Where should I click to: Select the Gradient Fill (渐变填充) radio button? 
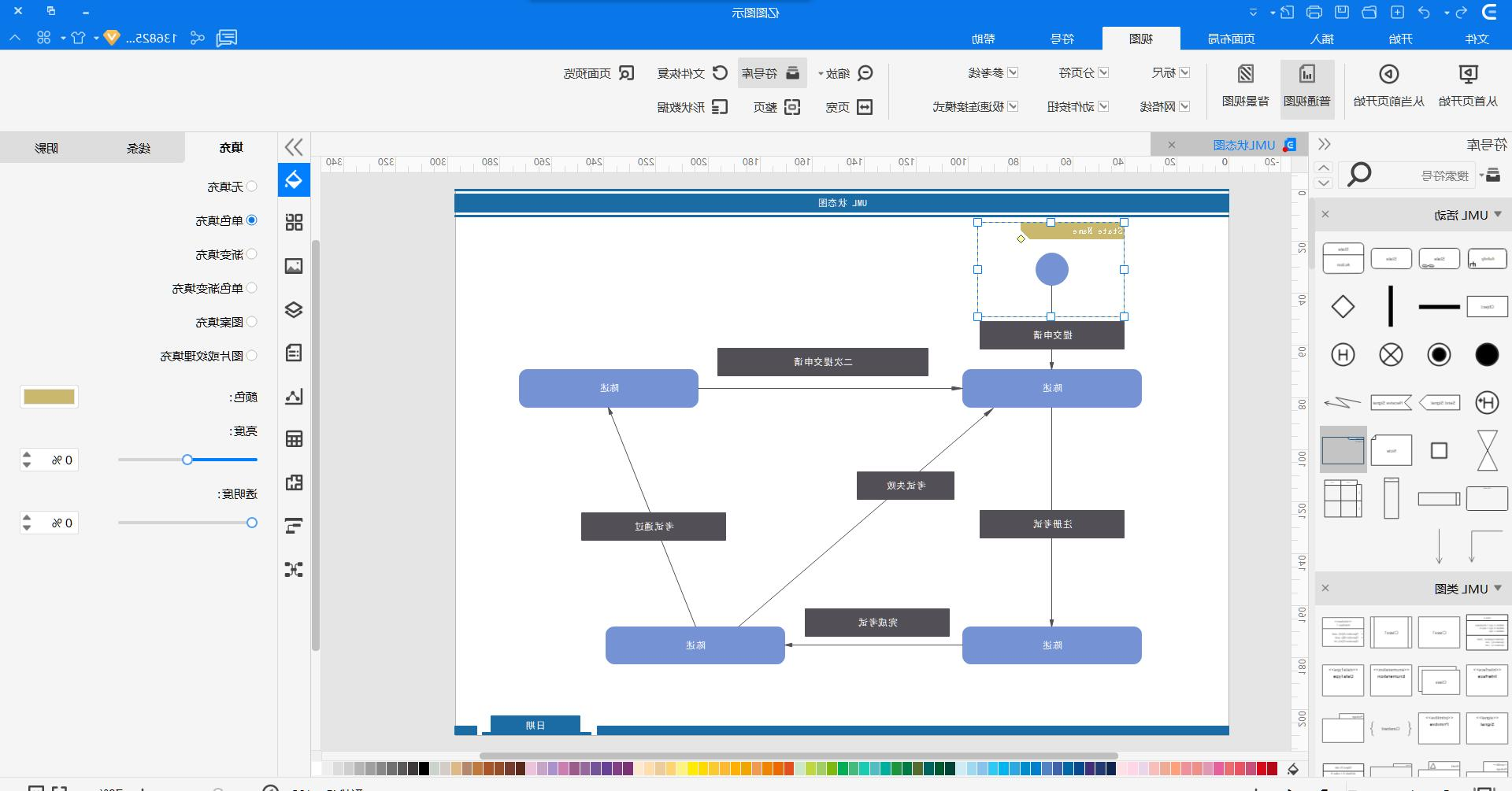pos(252,254)
